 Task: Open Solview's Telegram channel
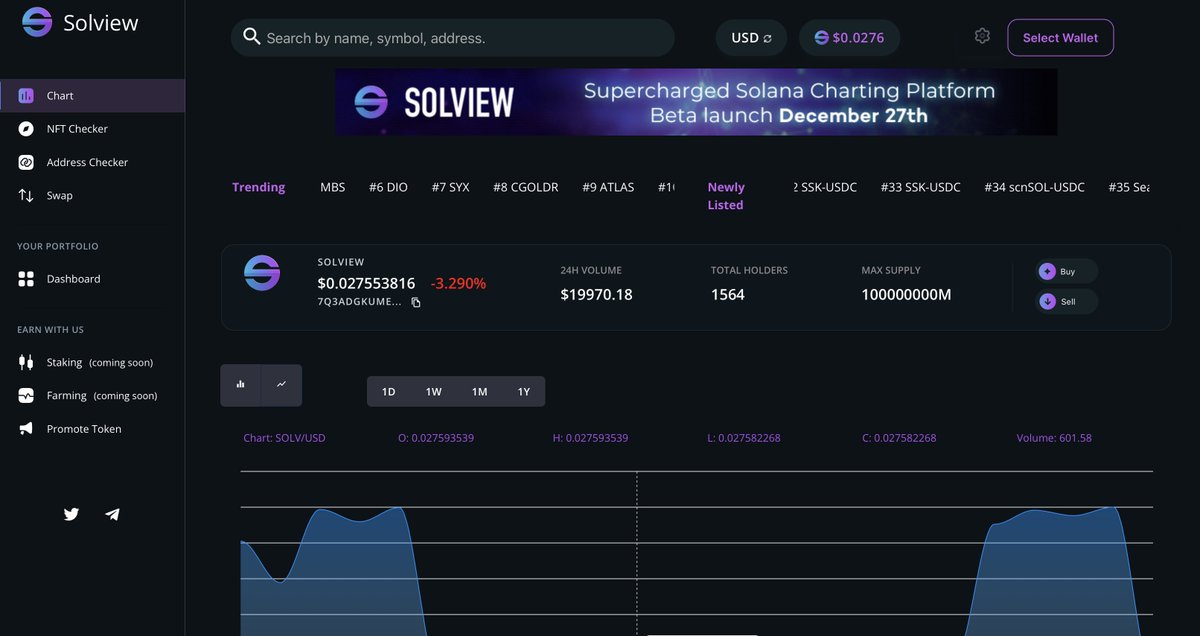point(112,514)
